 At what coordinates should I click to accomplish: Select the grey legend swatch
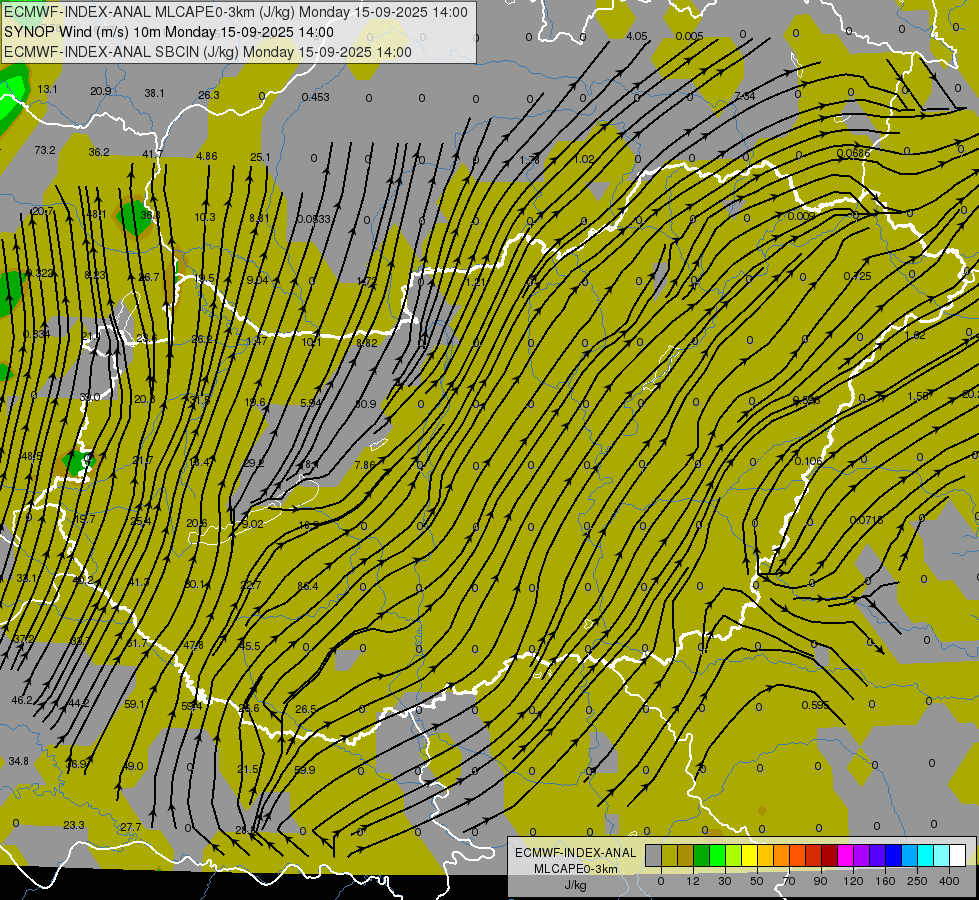653,855
